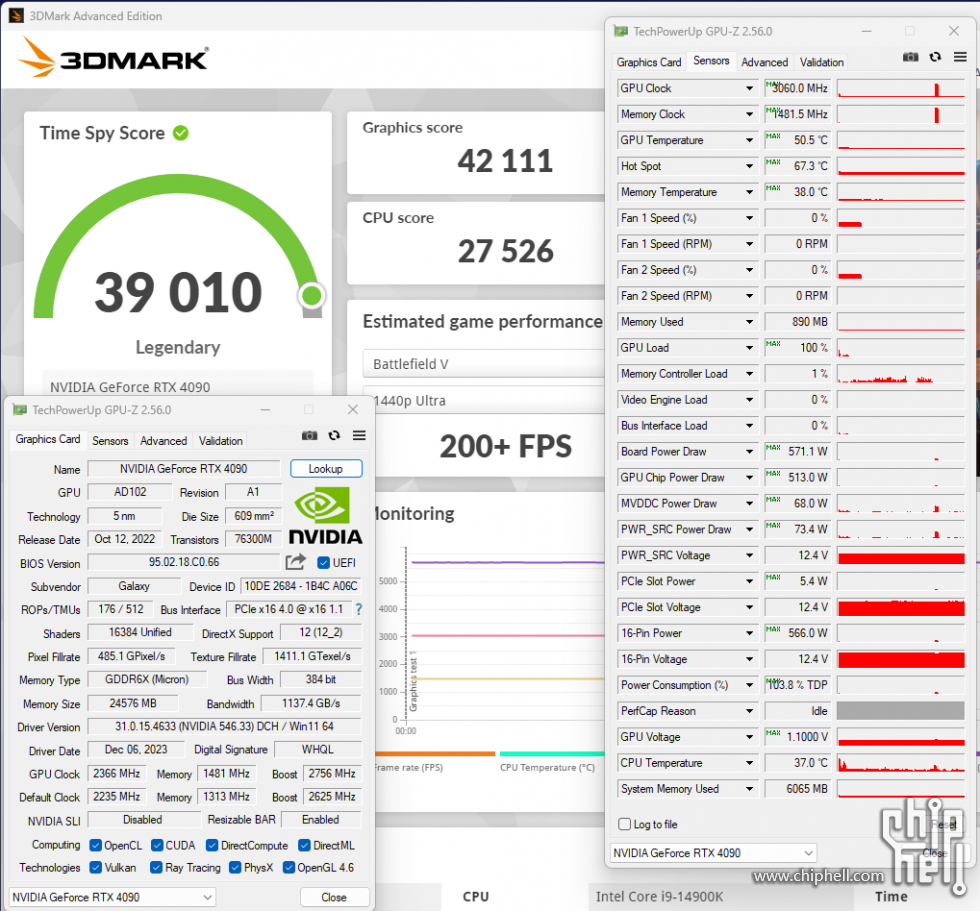Viewport: 980px width, 911px height.
Task: Toggle the DirectML checkbox
Action: coord(304,845)
